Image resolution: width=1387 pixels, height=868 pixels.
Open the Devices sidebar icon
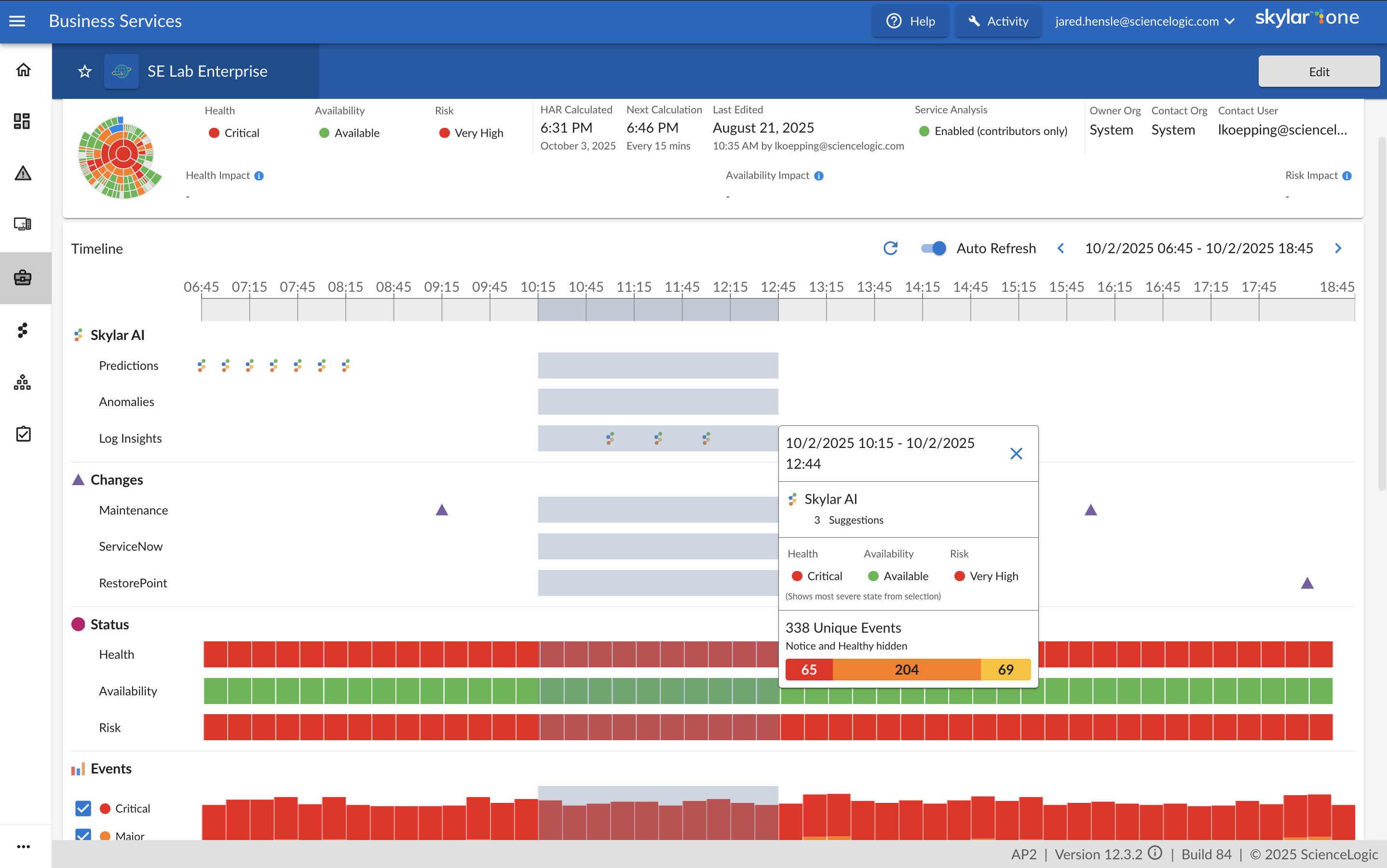(x=22, y=224)
